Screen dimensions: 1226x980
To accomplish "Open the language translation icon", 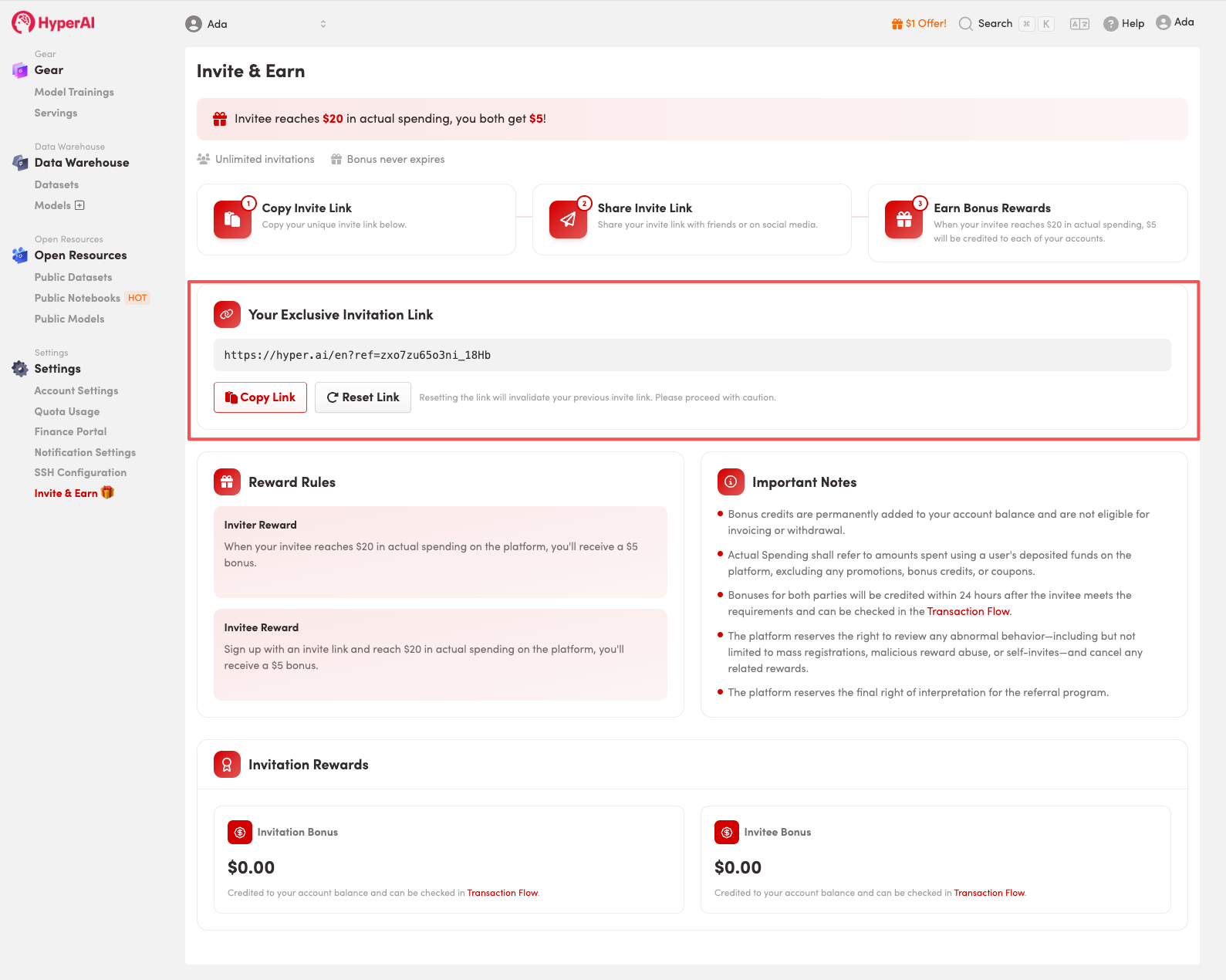I will pyautogui.click(x=1079, y=24).
